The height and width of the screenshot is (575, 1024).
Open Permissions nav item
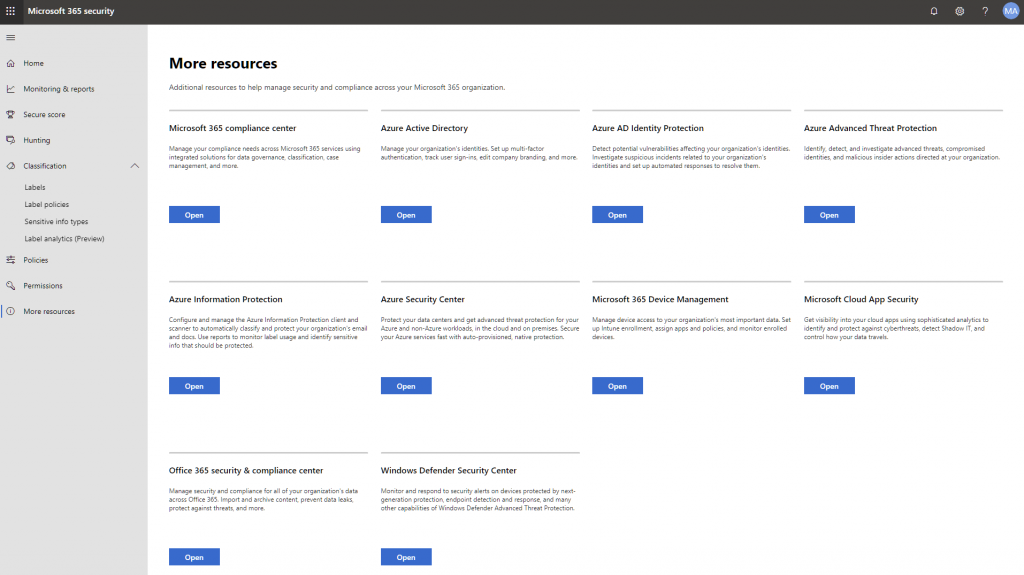coord(43,286)
